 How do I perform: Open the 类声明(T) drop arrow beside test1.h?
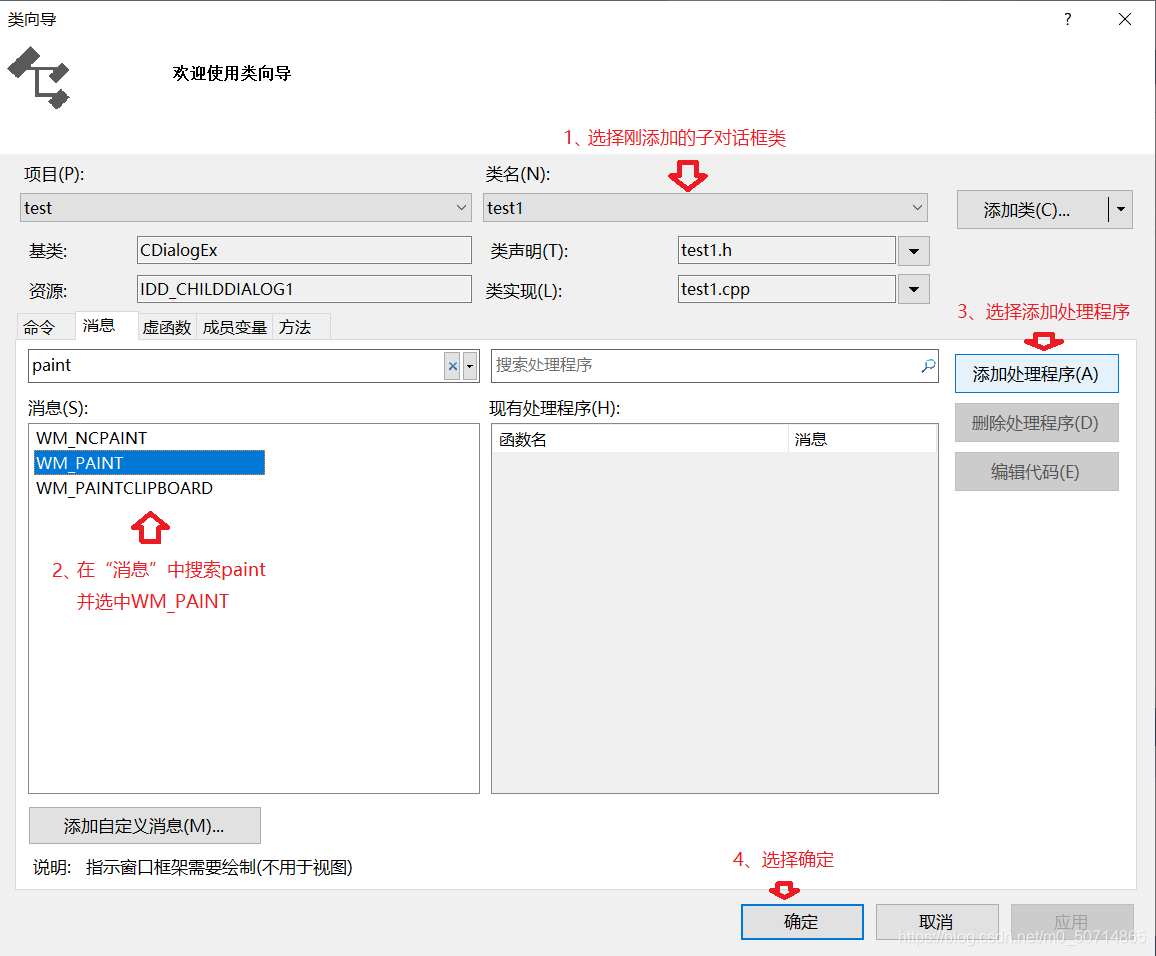click(x=913, y=250)
